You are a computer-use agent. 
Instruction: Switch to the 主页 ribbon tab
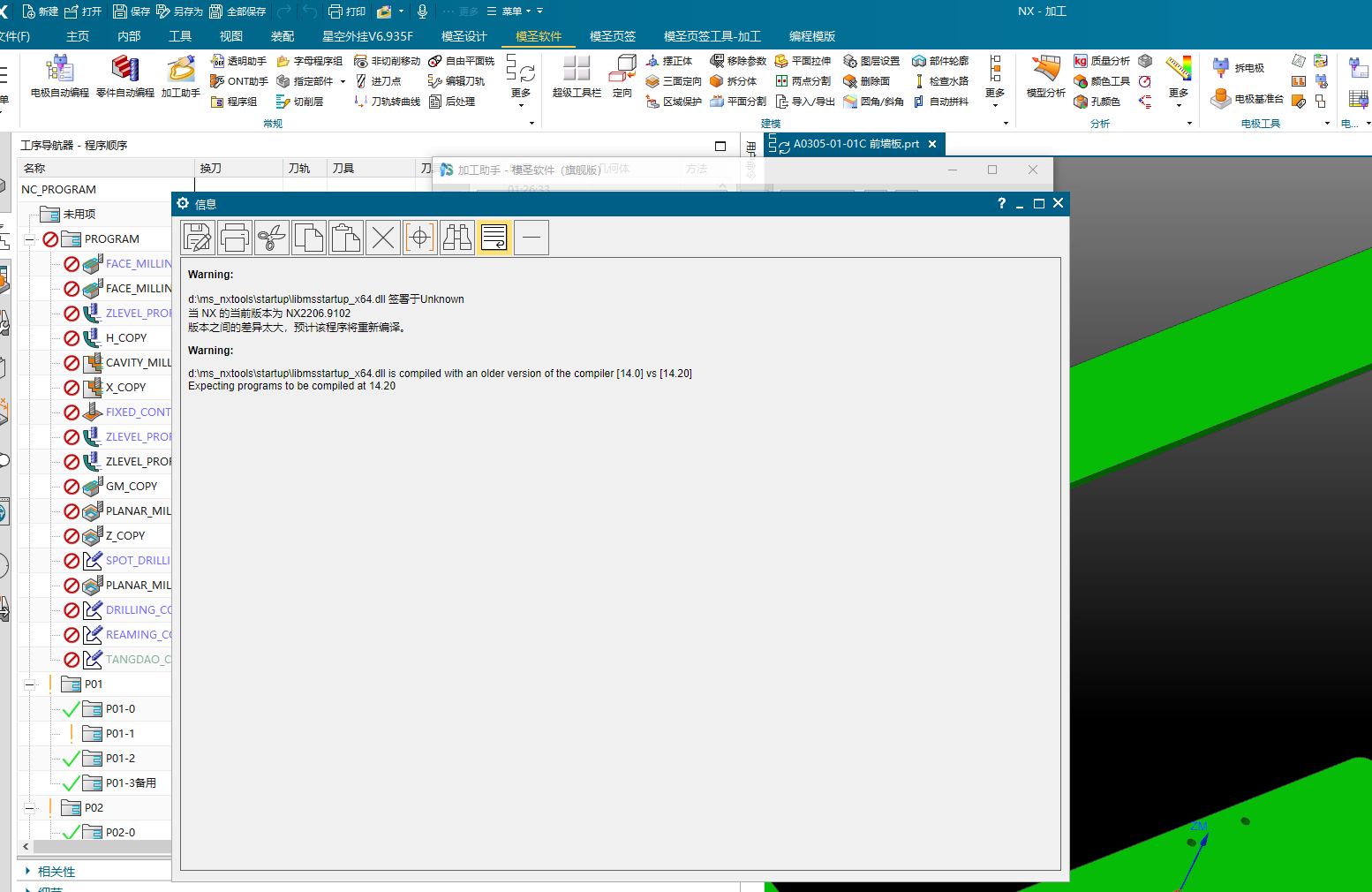(x=78, y=36)
